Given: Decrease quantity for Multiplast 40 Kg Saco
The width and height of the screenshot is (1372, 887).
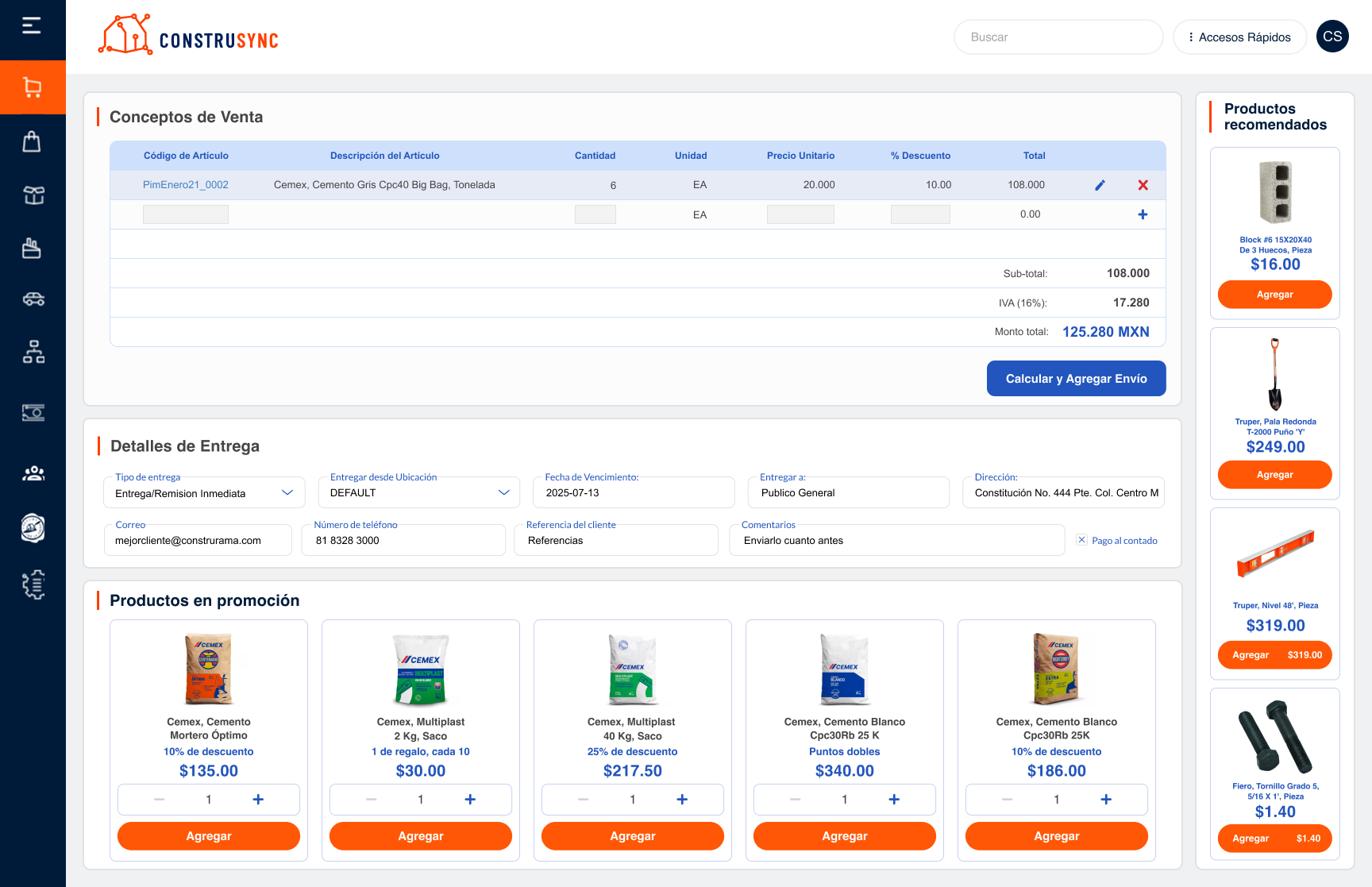Looking at the screenshot, I should click(x=584, y=800).
